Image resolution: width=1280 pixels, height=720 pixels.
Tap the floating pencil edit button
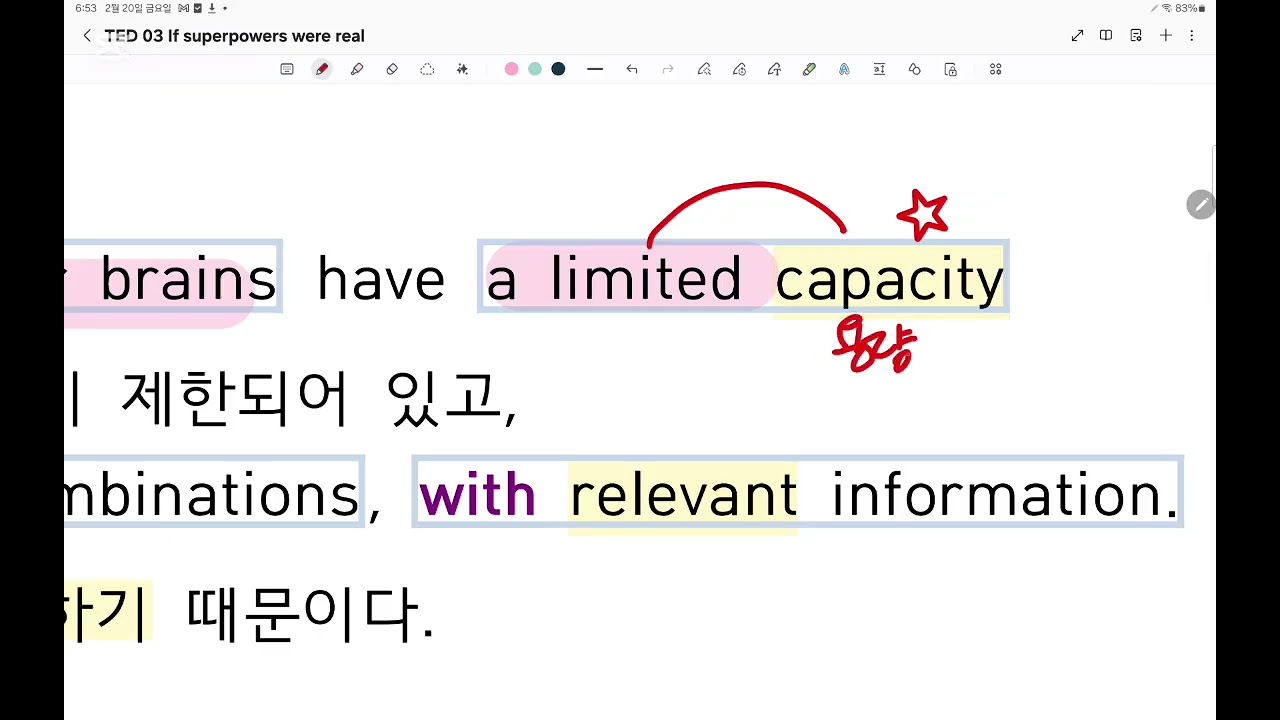coord(1200,205)
